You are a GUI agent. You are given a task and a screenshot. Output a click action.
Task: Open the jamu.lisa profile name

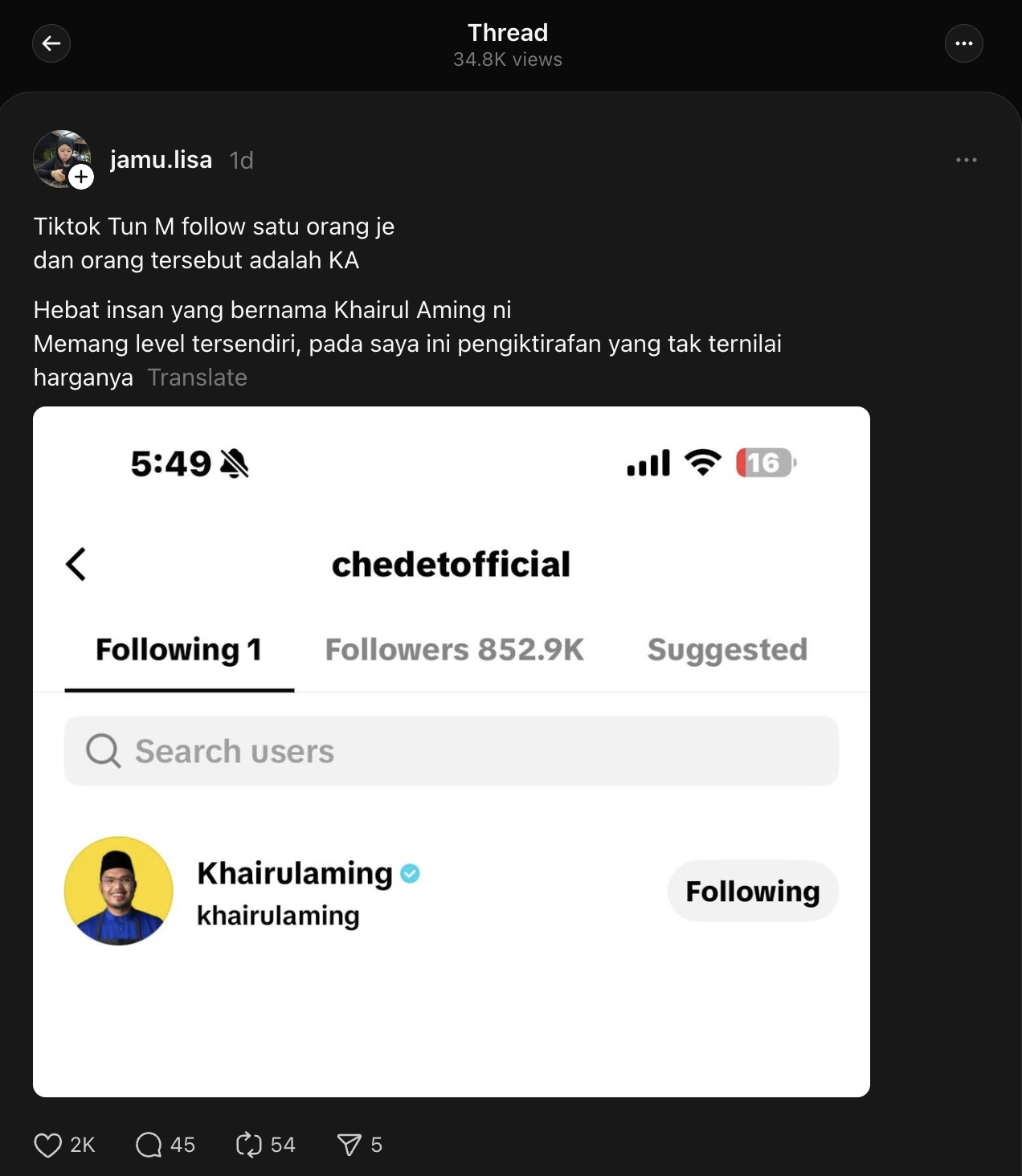pyautogui.click(x=161, y=160)
